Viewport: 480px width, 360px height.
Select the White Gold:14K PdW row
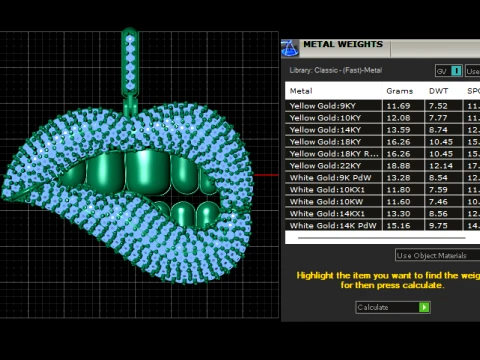click(x=383, y=226)
